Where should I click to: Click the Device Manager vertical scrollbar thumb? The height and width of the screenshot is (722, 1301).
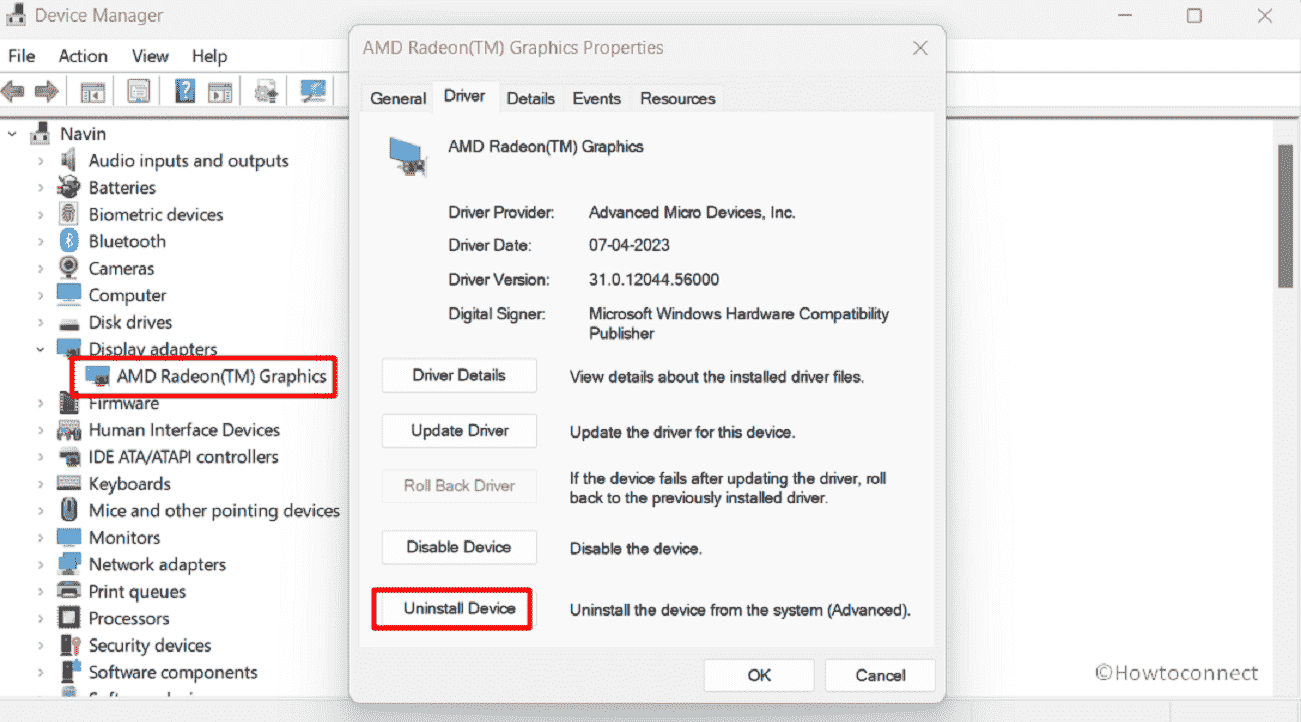(1286, 215)
